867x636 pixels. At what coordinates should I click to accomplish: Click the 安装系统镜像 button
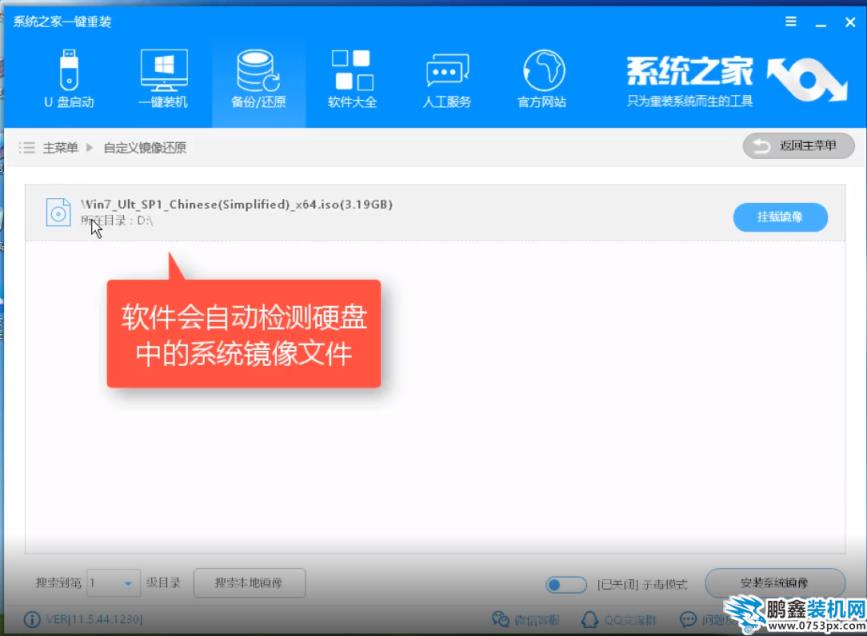click(775, 583)
